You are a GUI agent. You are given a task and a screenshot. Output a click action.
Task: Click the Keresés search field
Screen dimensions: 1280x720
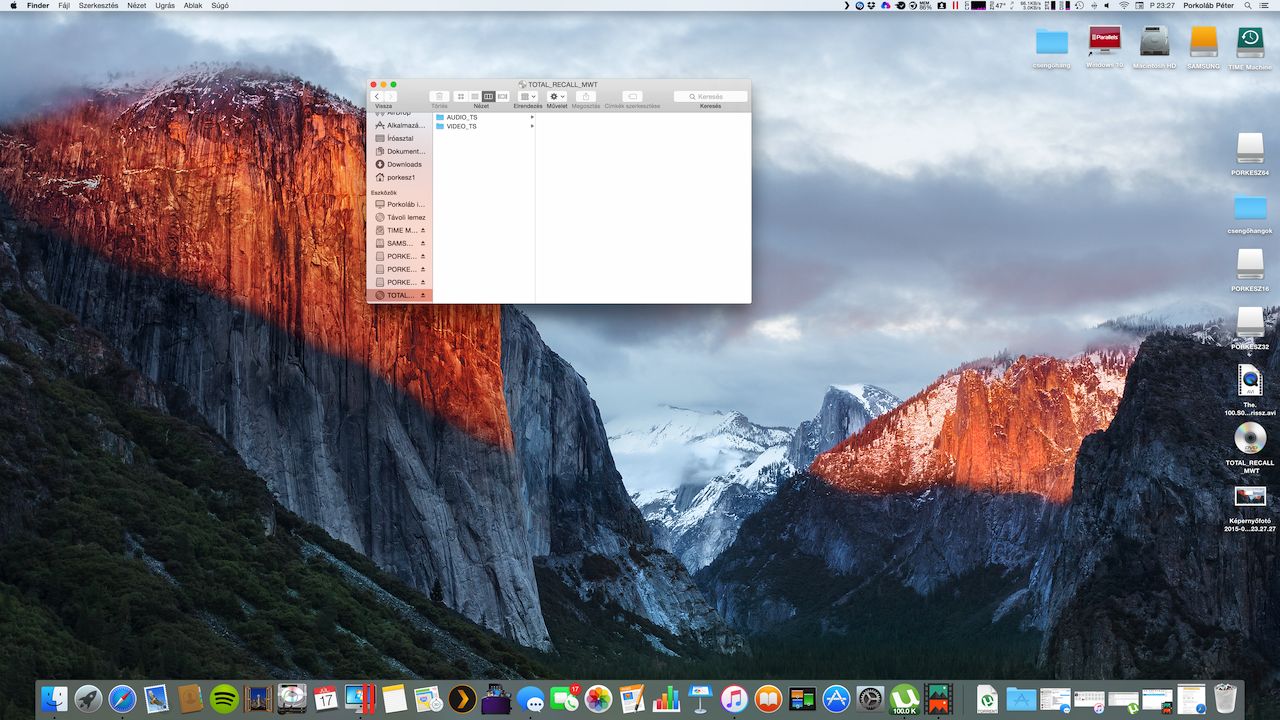tap(710, 96)
